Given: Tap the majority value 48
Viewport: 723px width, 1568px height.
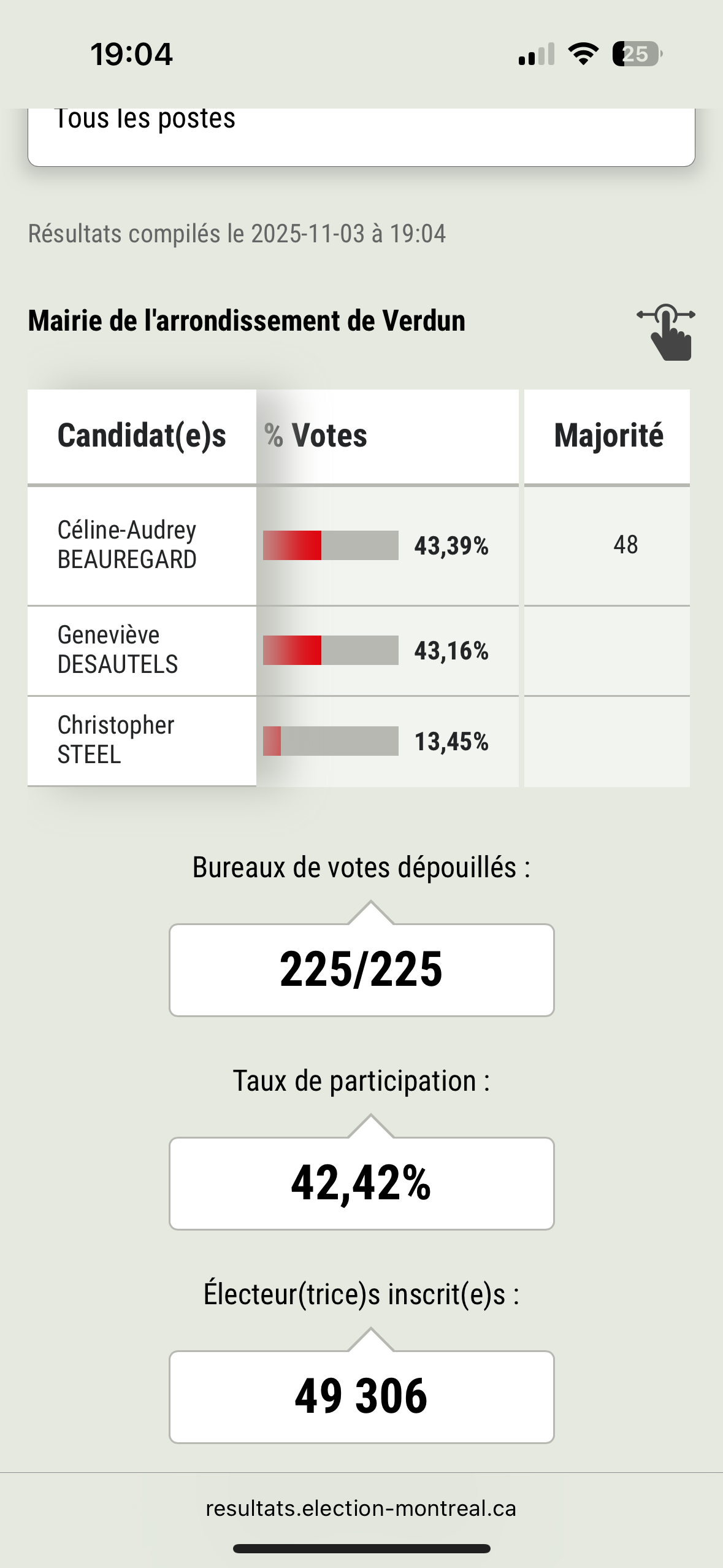Looking at the screenshot, I should (625, 545).
